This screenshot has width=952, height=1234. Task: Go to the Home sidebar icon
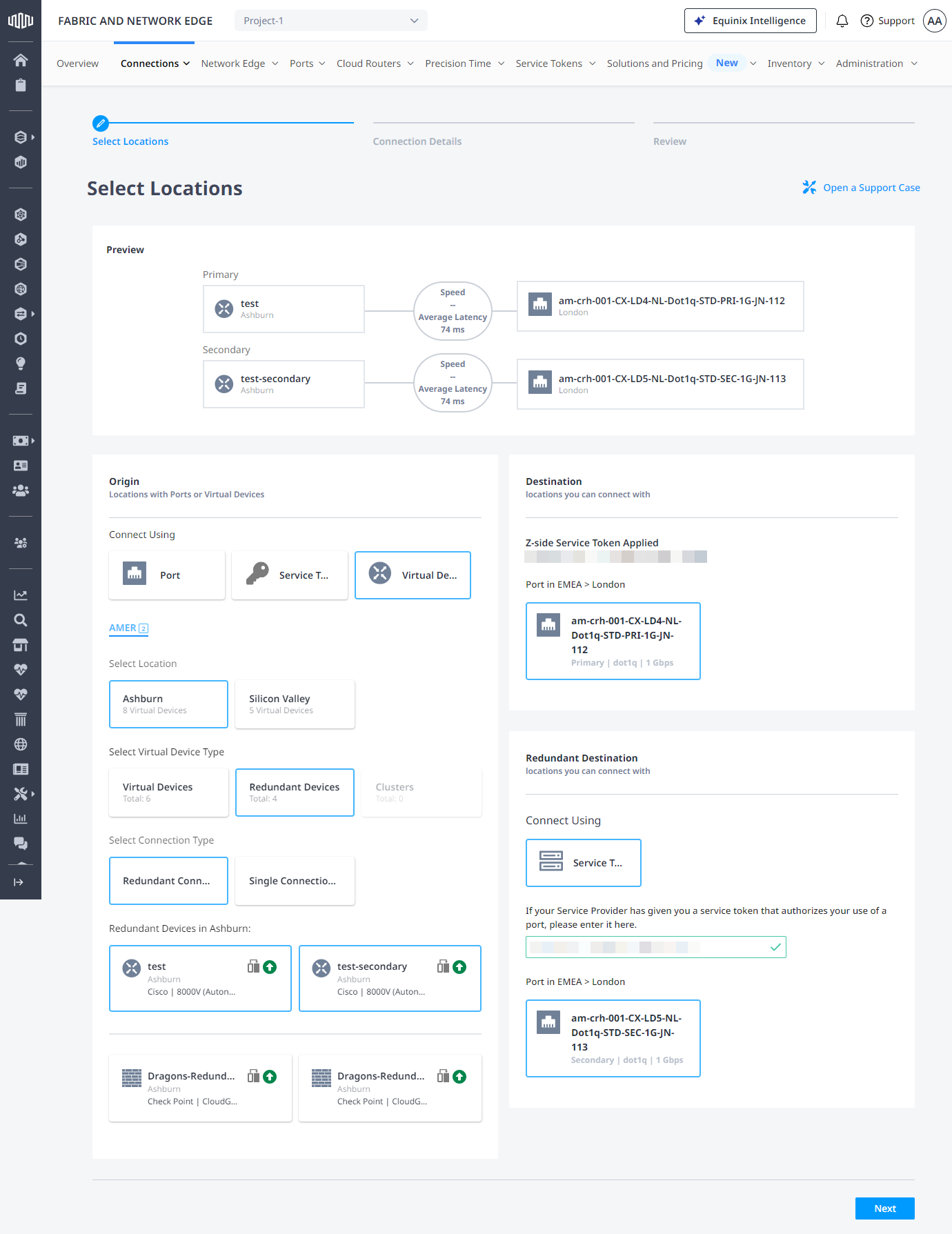tap(21, 60)
